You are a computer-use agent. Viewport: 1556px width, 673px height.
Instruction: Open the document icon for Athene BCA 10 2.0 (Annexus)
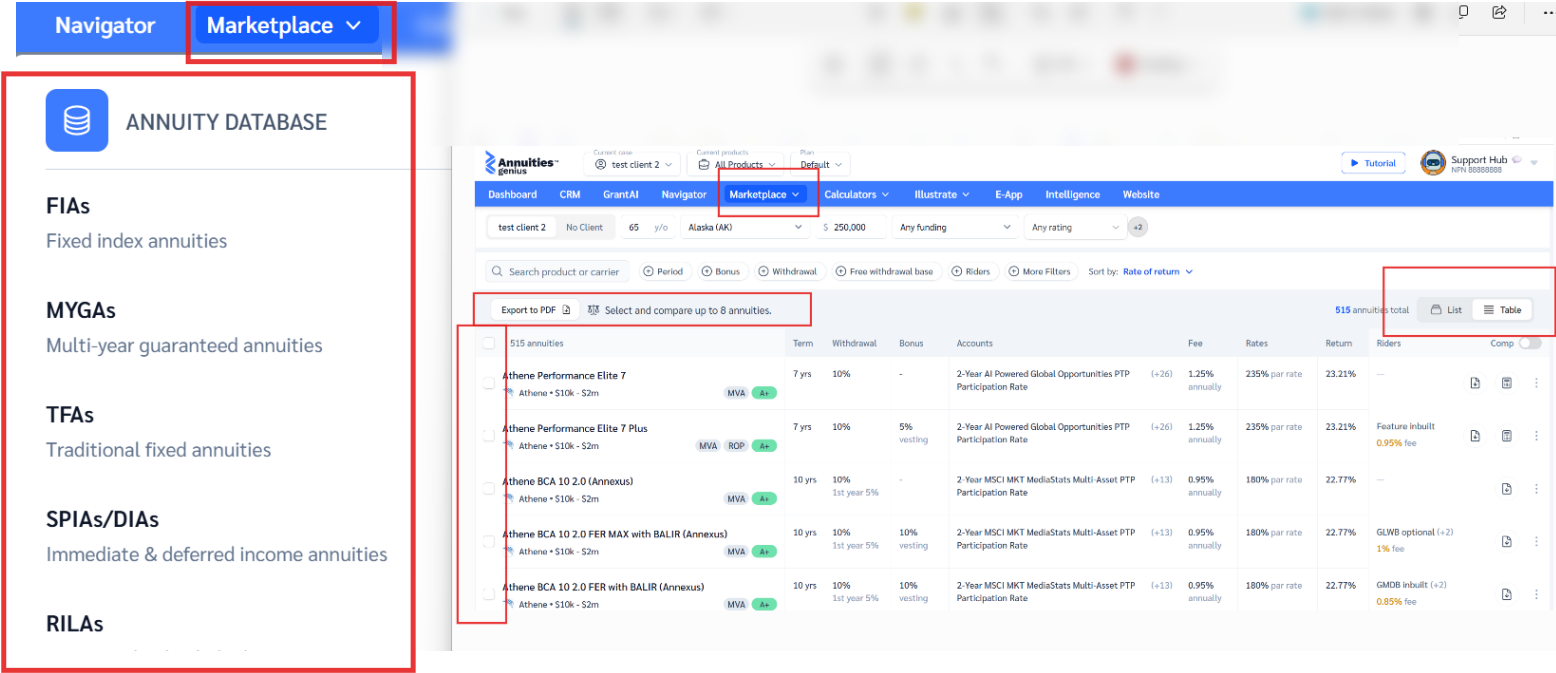coord(1506,488)
